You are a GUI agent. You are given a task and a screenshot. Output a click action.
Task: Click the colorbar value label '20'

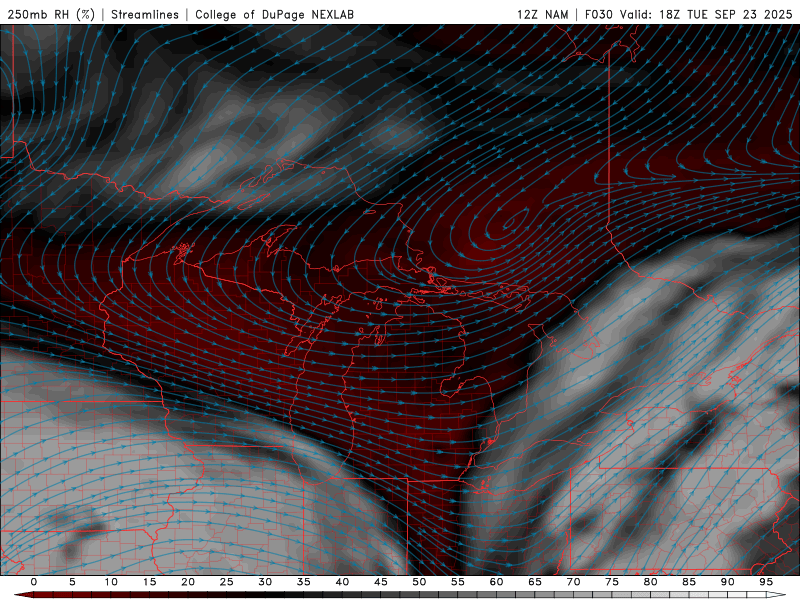[188, 582]
